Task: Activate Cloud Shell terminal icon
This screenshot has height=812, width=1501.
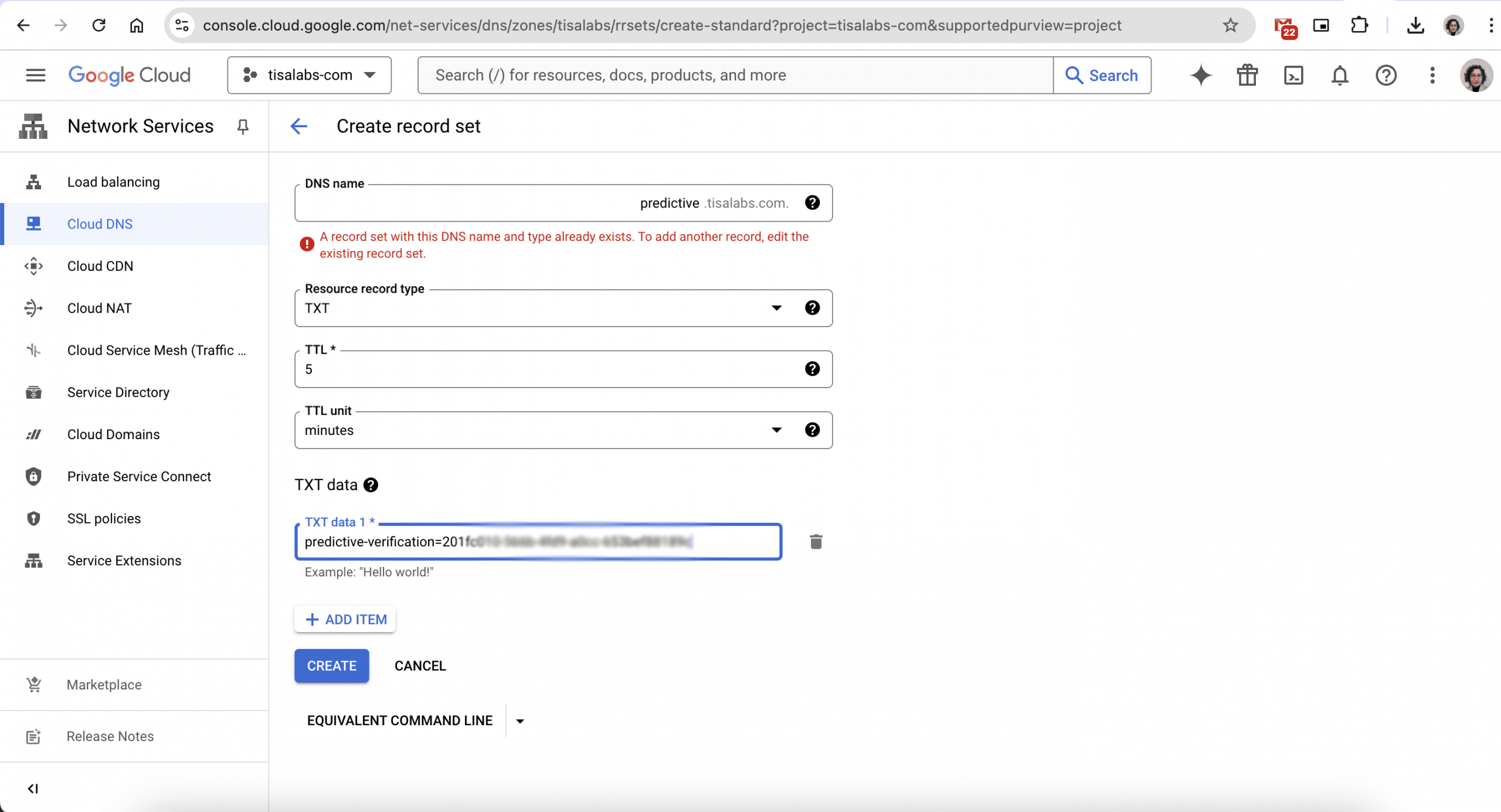Action: 1293,75
